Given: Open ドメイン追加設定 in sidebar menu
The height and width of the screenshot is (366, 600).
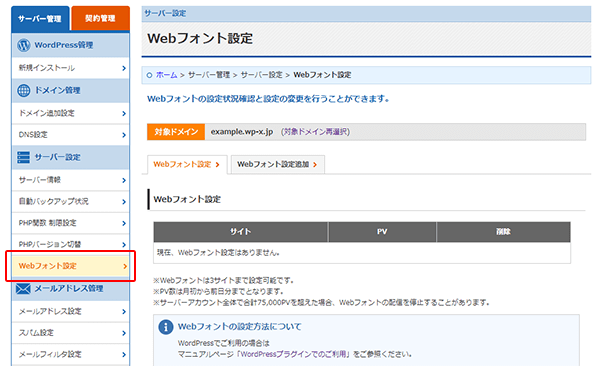Looking at the screenshot, I should pos(71,113).
